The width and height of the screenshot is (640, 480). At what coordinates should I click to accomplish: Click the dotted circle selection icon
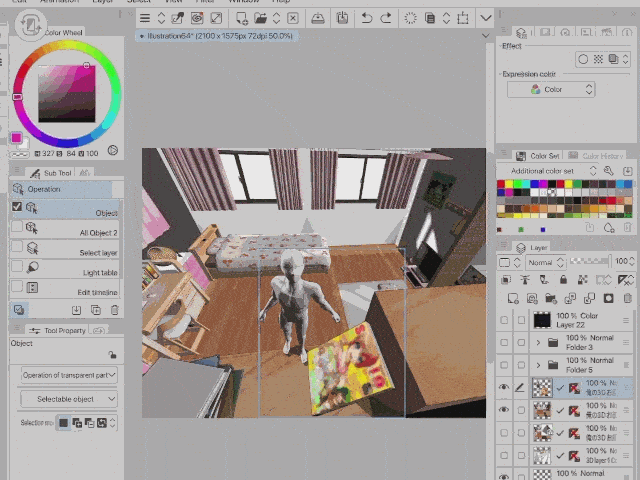point(410,18)
